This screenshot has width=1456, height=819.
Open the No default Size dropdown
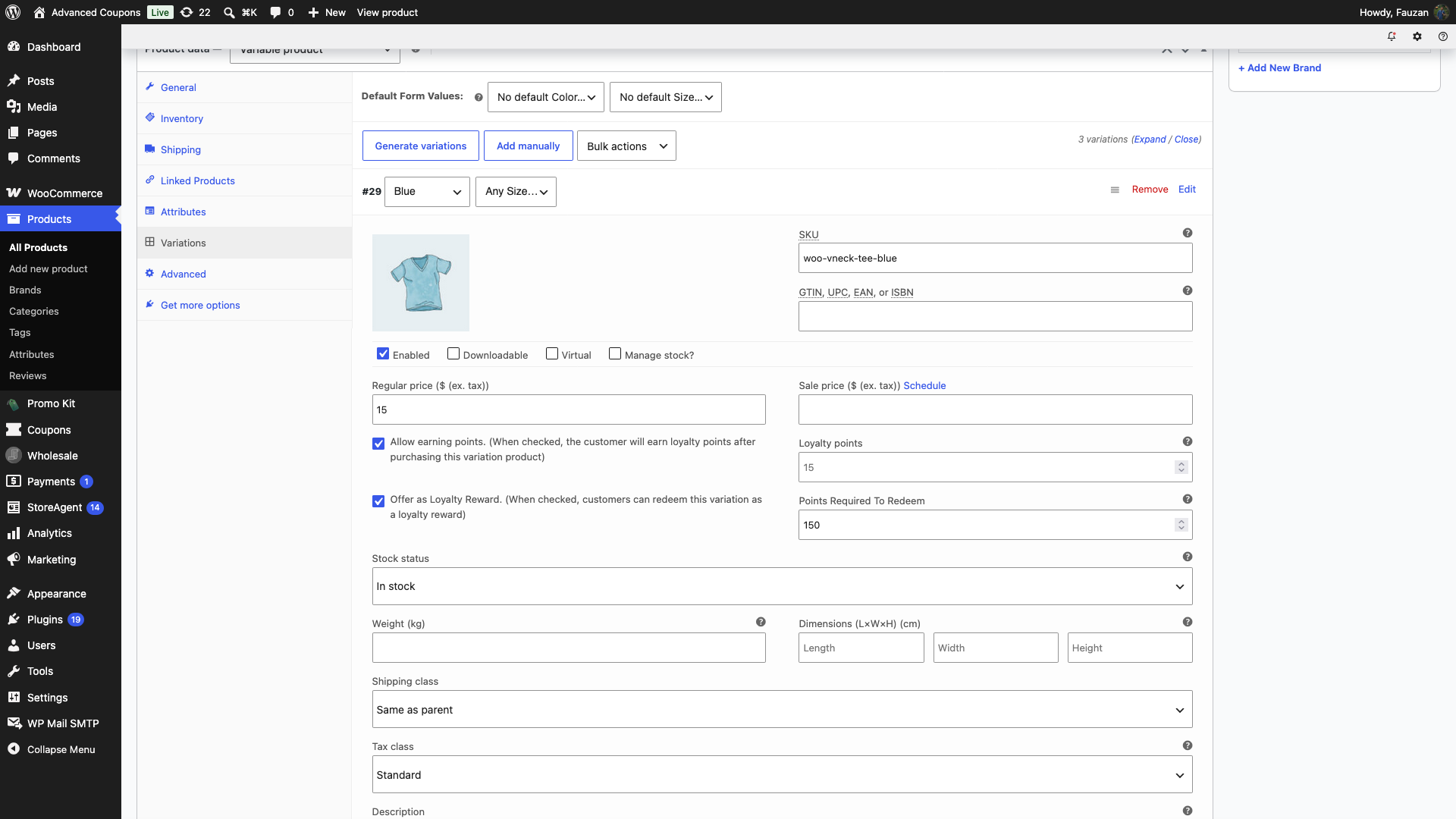click(666, 97)
